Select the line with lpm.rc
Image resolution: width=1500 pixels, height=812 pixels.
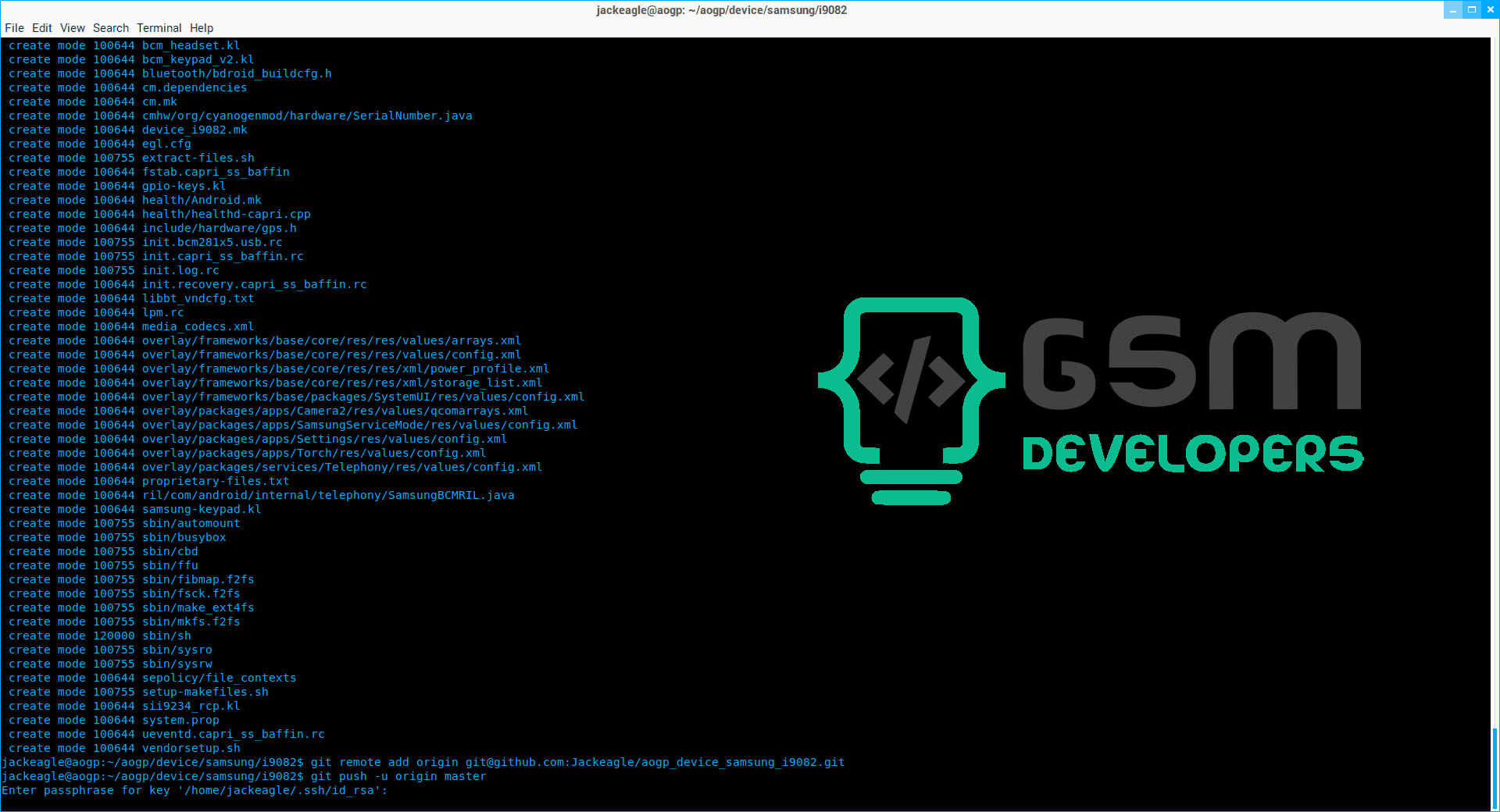(96, 313)
